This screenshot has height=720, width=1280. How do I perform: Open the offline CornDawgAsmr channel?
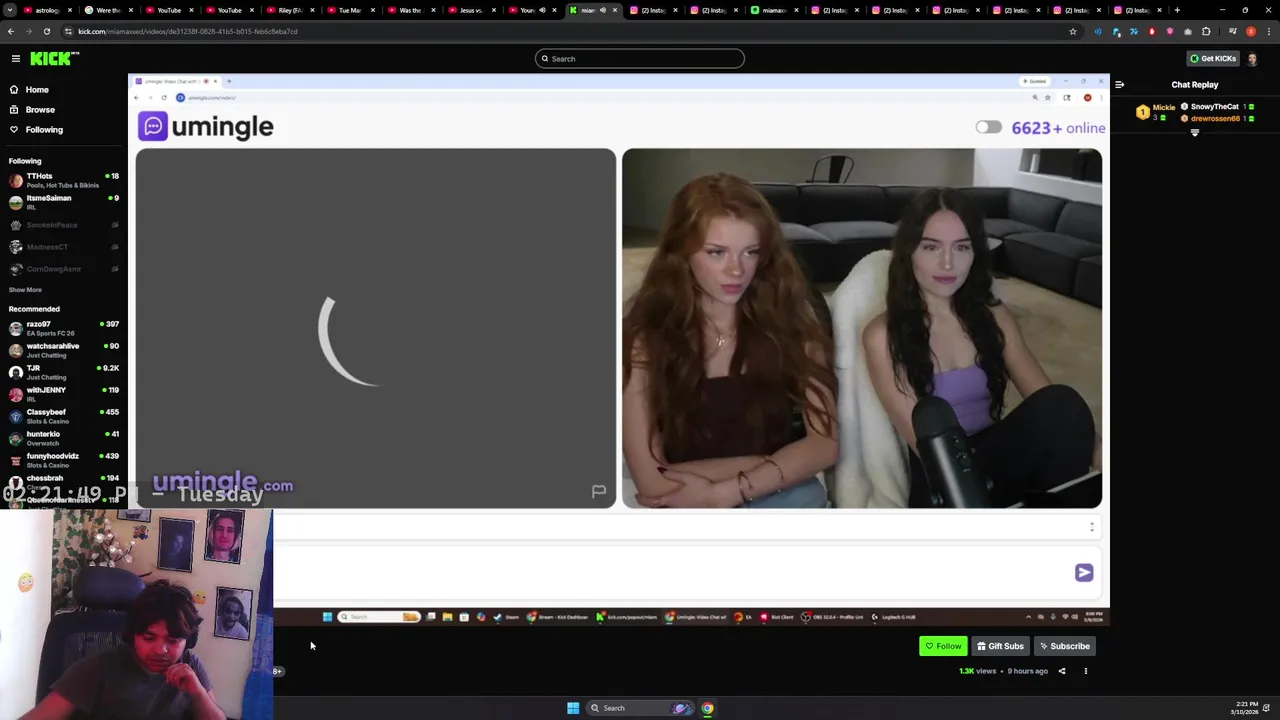[63, 269]
